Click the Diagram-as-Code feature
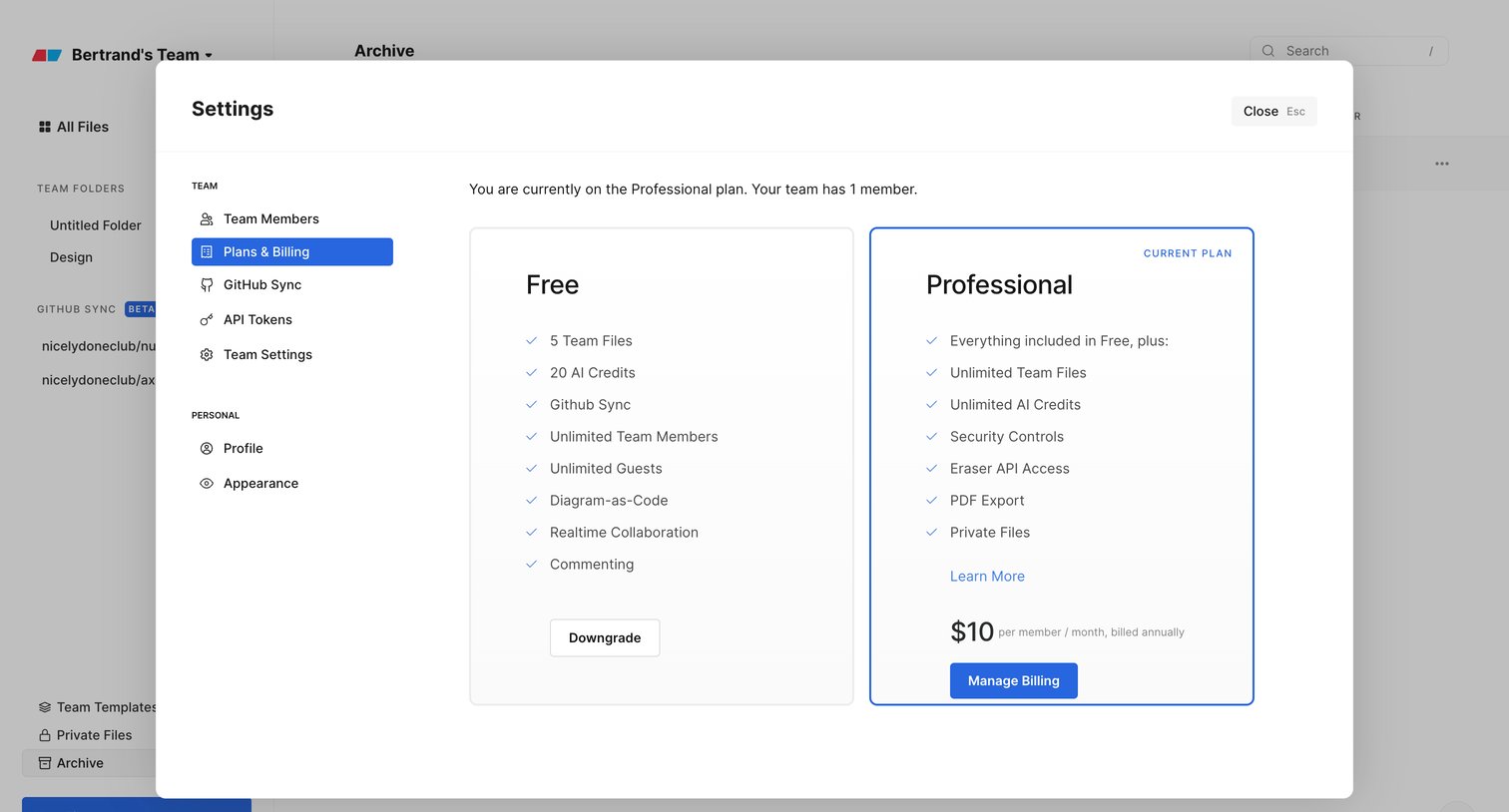The width and height of the screenshot is (1509, 812). pos(609,500)
